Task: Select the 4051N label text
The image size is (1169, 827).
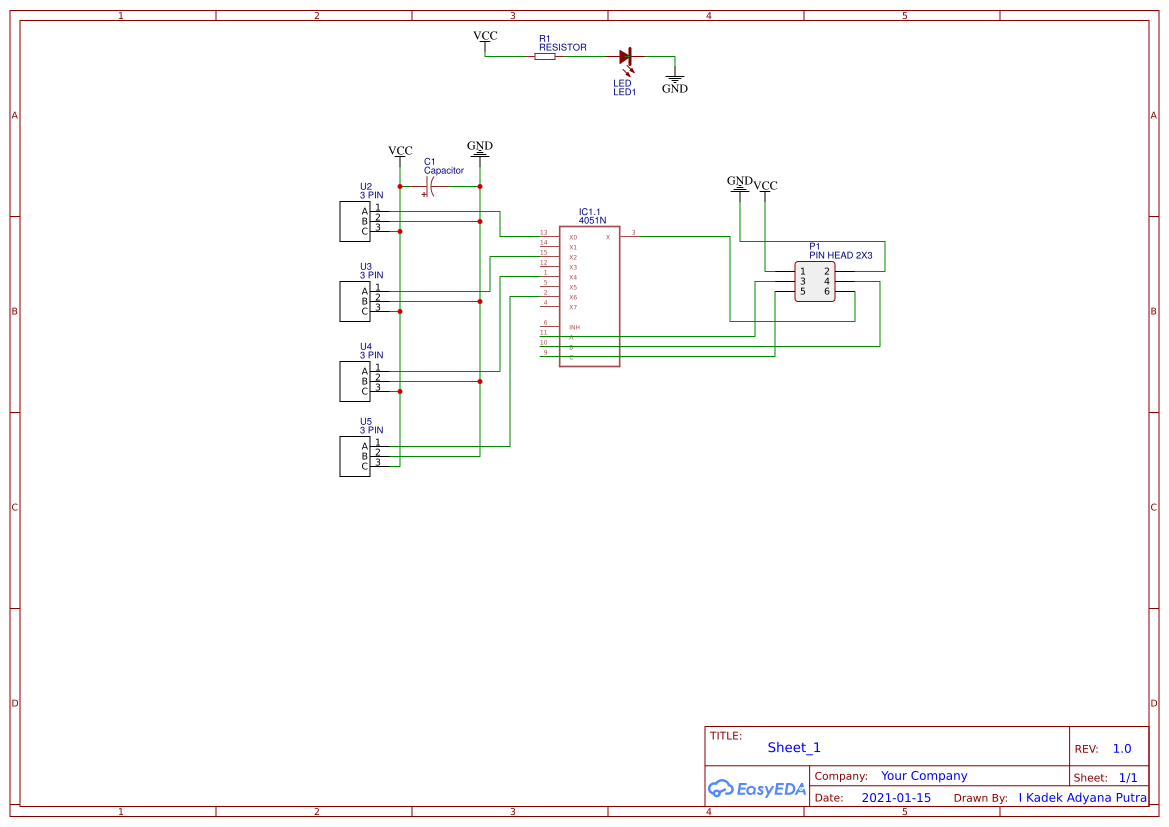Action: (592, 219)
